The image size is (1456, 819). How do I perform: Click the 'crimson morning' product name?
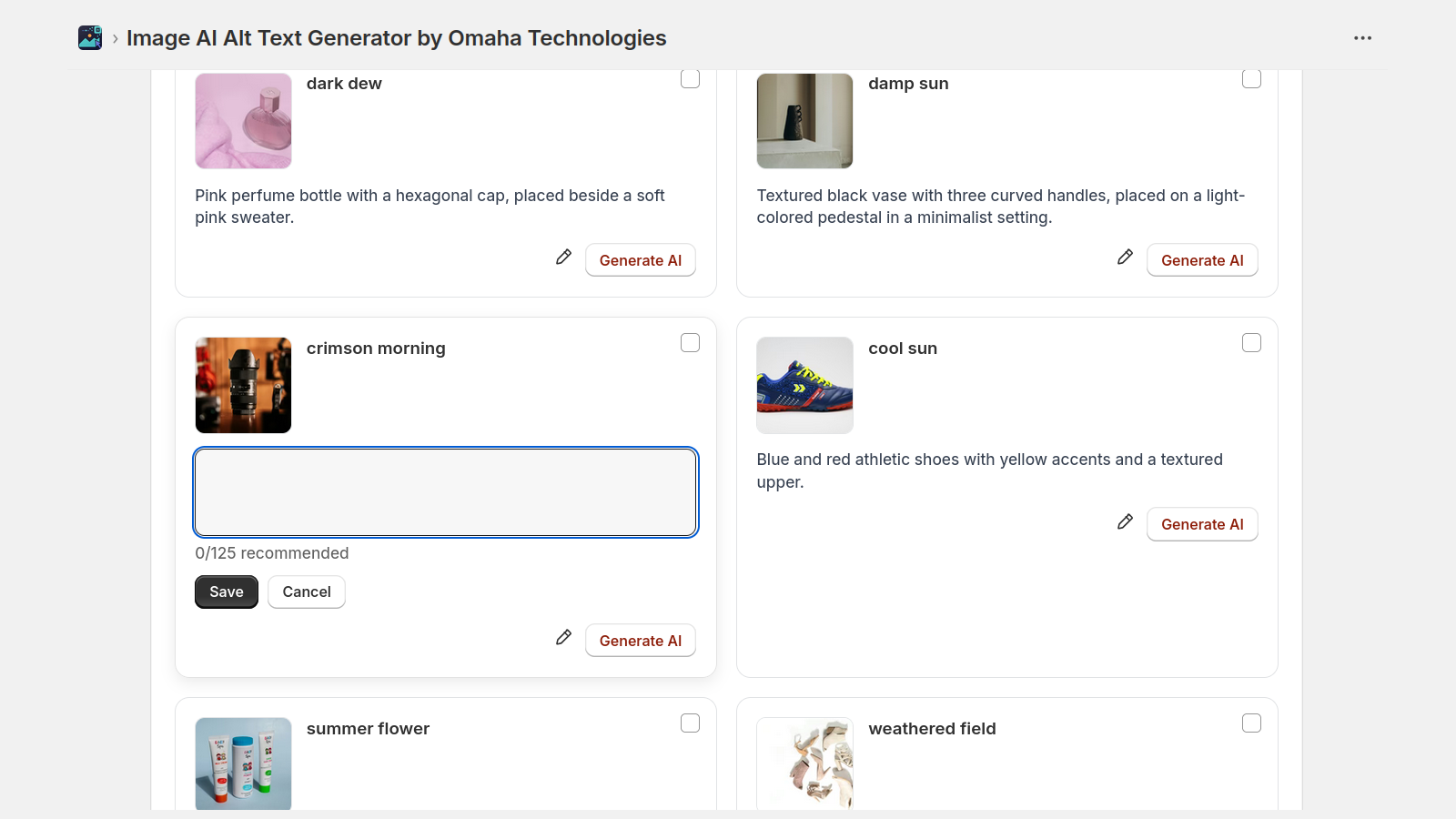tap(376, 349)
